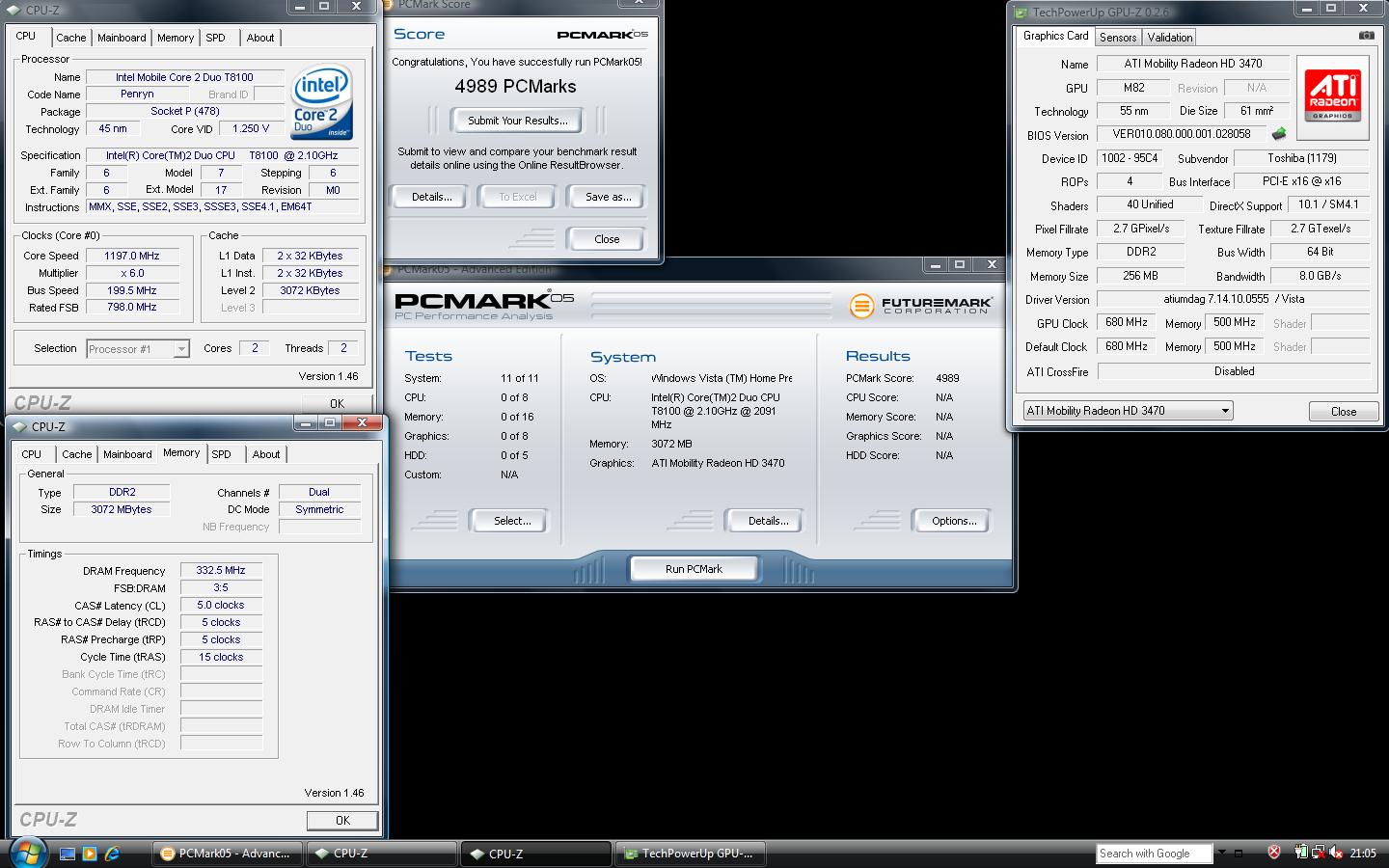The width and height of the screenshot is (1389, 868).
Task: Select Graphics Card tab in GPU-Z
Action: click(x=1055, y=36)
